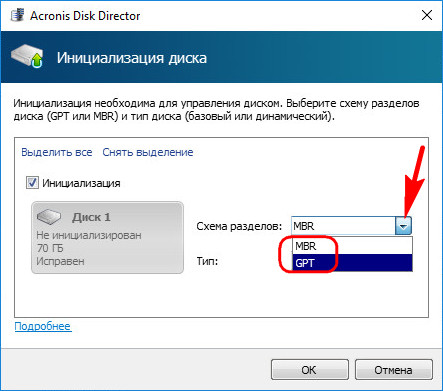The image size is (443, 391).
Task: Click the Выделить все link
Action: coord(57,152)
